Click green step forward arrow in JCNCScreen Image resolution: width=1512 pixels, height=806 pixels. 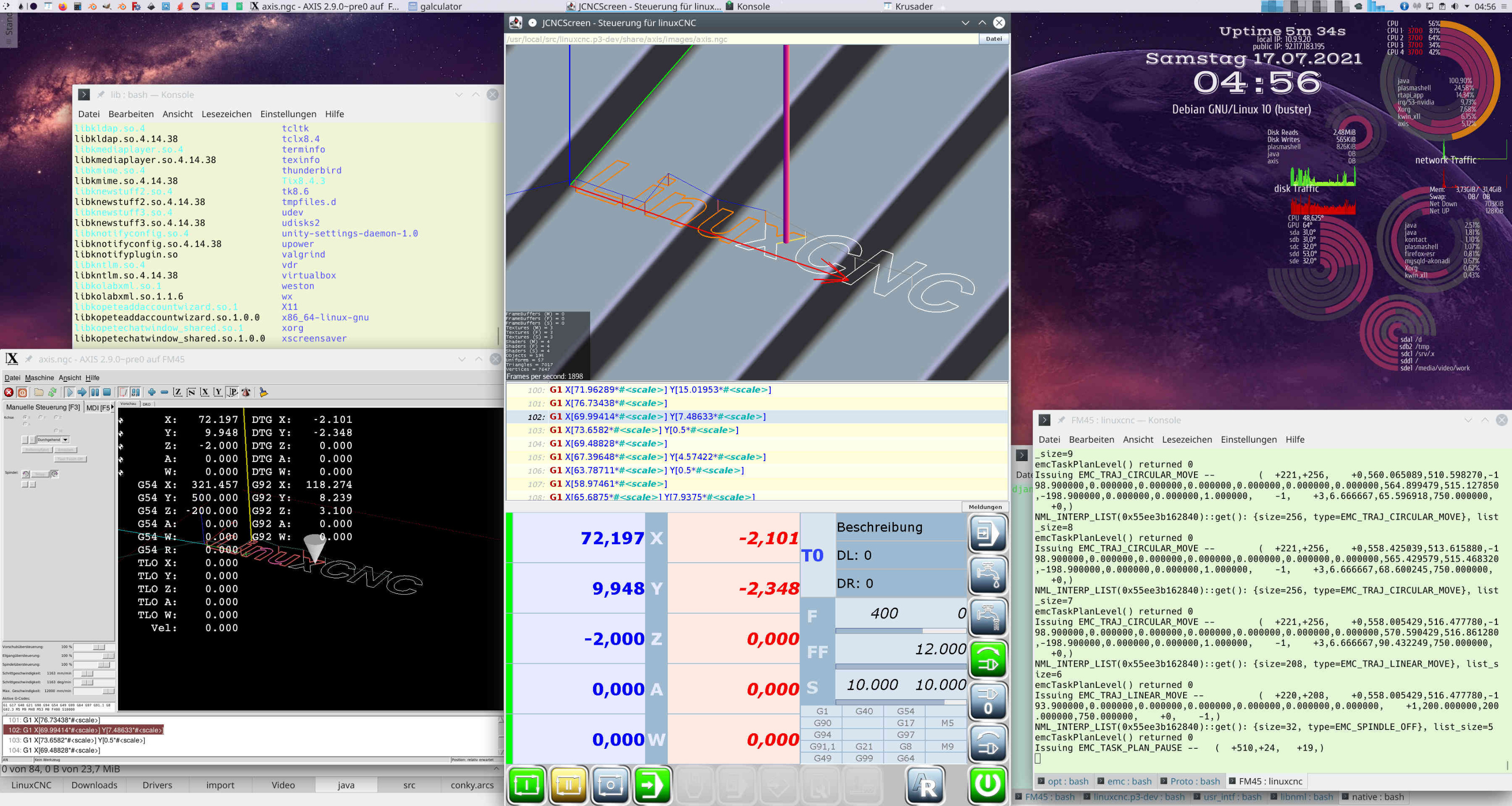point(652,785)
